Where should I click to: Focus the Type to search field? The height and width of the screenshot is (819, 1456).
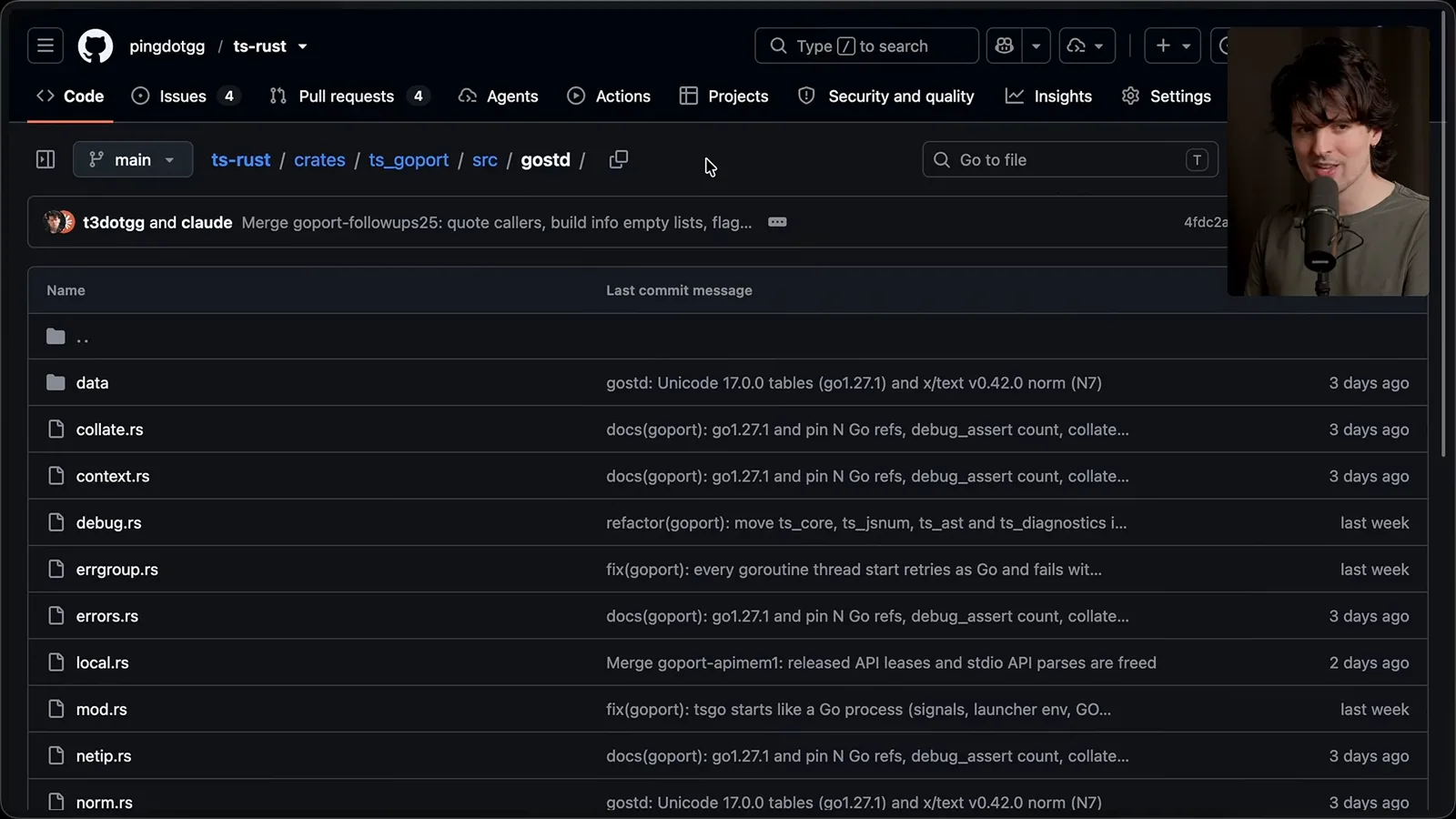pyautogui.click(x=866, y=45)
